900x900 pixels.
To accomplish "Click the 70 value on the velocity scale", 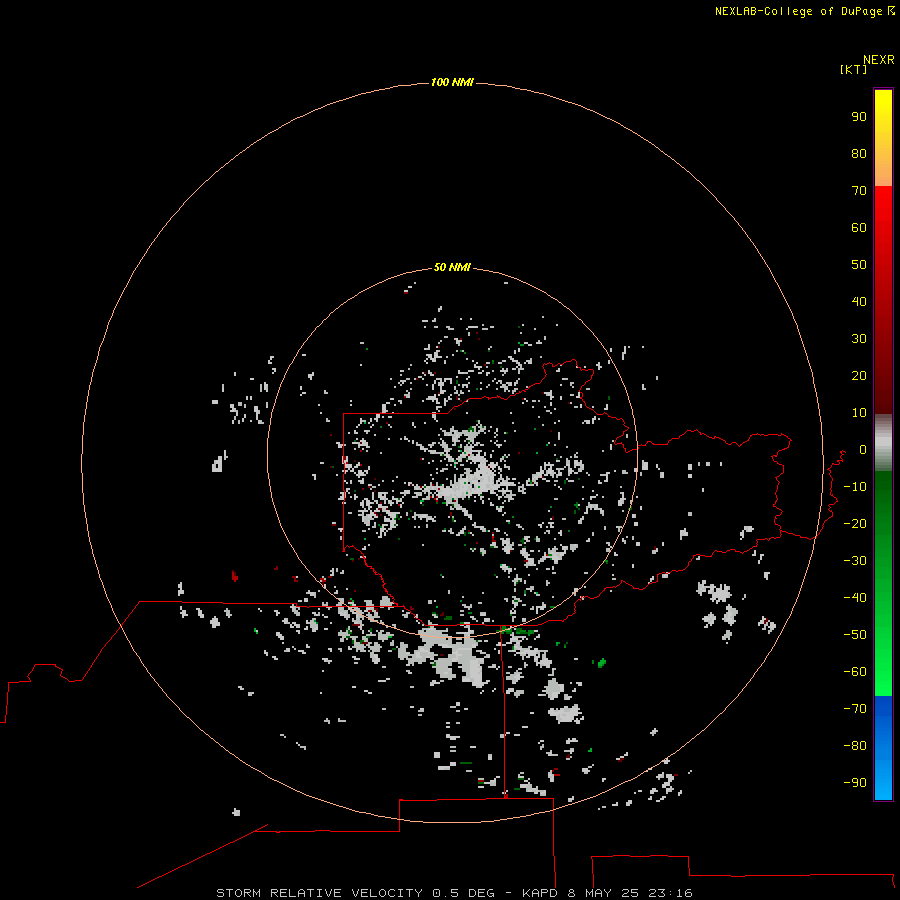I will tap(859, 191).
